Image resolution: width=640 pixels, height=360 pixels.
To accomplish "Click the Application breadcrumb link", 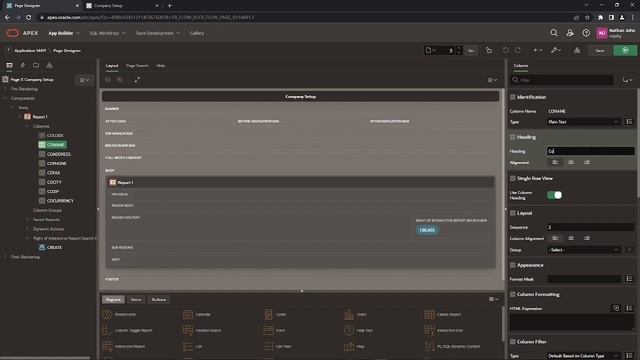I will tap(30, 51).
